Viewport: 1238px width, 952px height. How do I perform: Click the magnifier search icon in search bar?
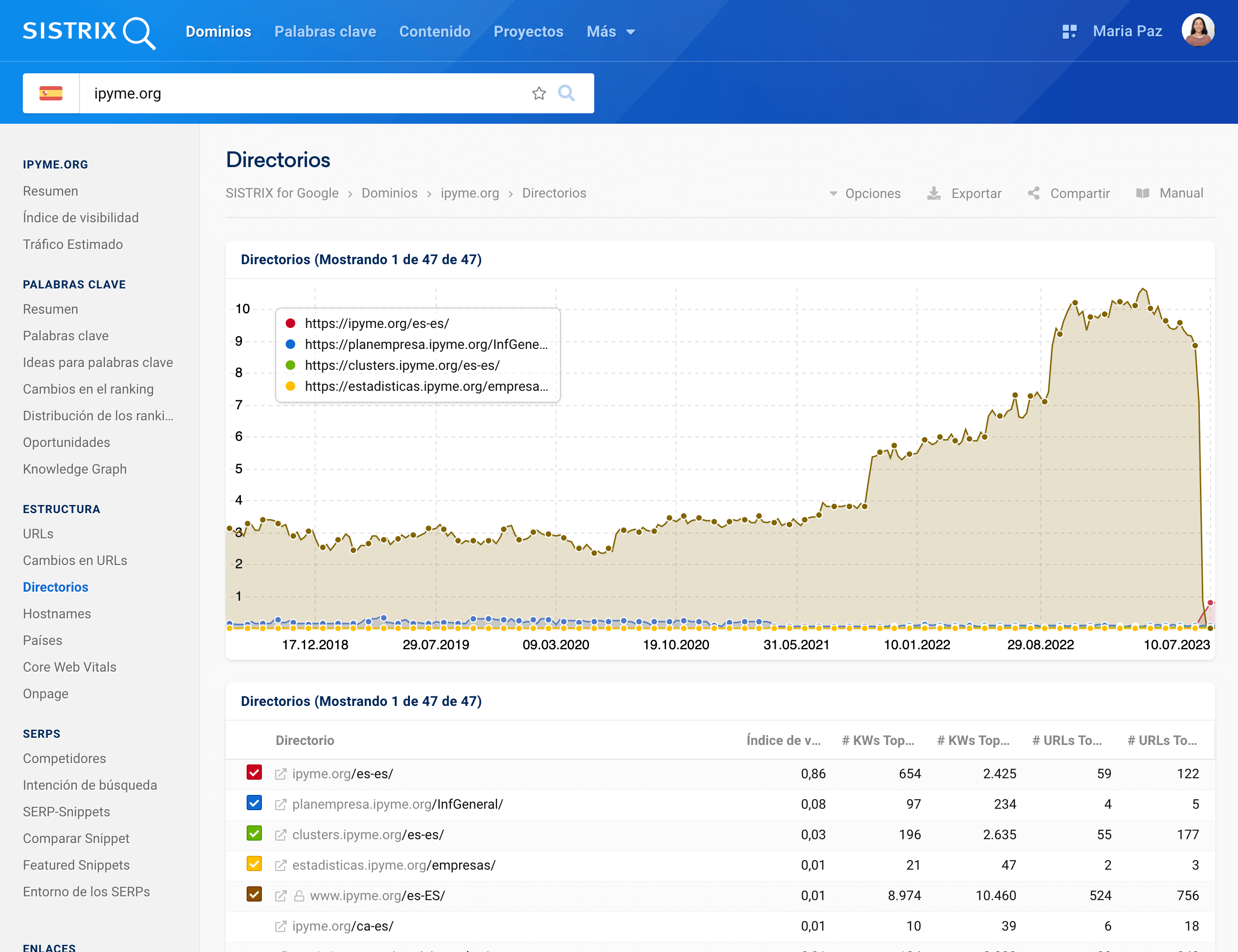(x=566, y=93)
